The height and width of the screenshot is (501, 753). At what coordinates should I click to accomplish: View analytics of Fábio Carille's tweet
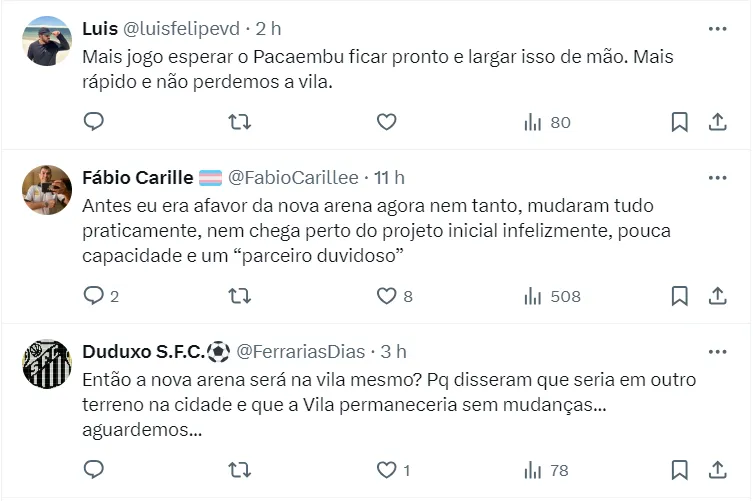coord(552,296)
